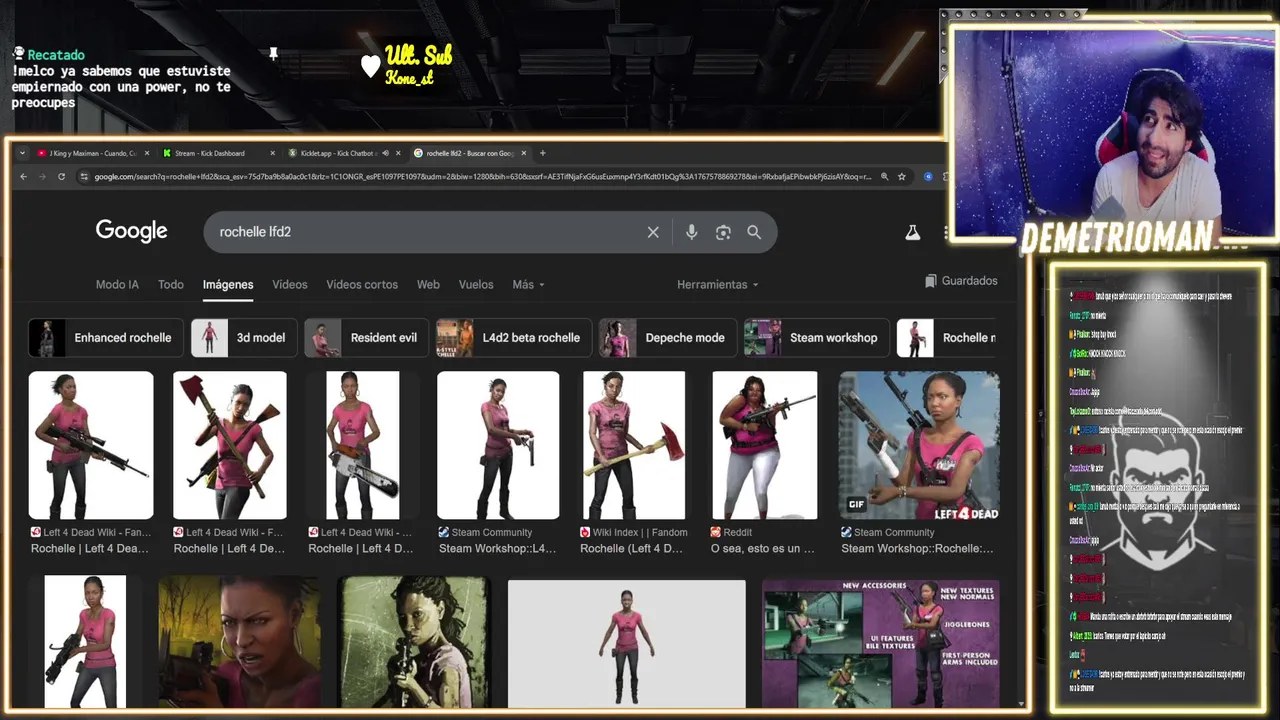Open Rochelle image with shovel and rifle
The width and height of the screenshot is (1280, 720).
point(230,445)
